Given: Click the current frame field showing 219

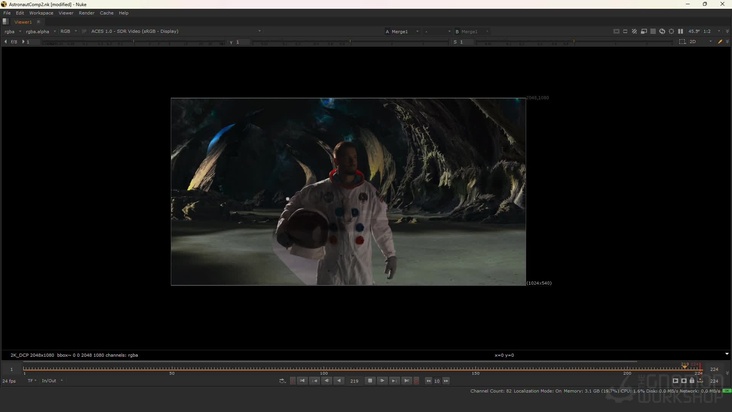Looking at the screenshot, I should (354, 381).
